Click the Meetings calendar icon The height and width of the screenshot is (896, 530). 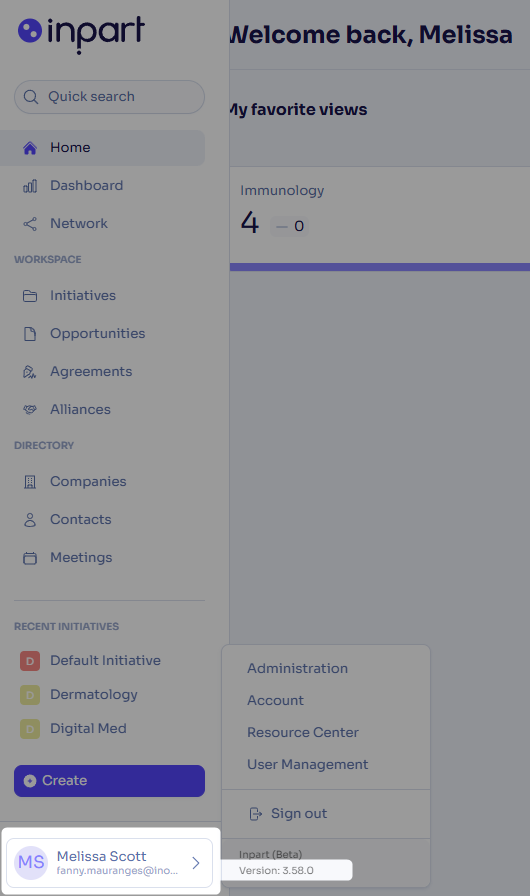30,558
